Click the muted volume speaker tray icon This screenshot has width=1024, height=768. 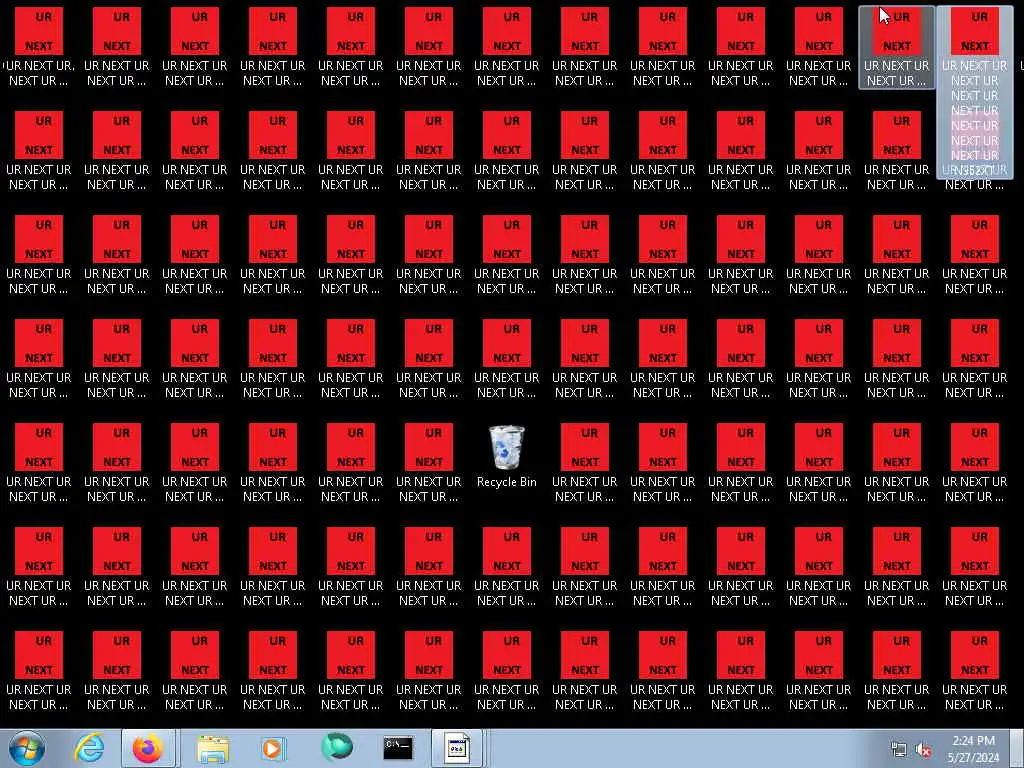pos(923,750)
